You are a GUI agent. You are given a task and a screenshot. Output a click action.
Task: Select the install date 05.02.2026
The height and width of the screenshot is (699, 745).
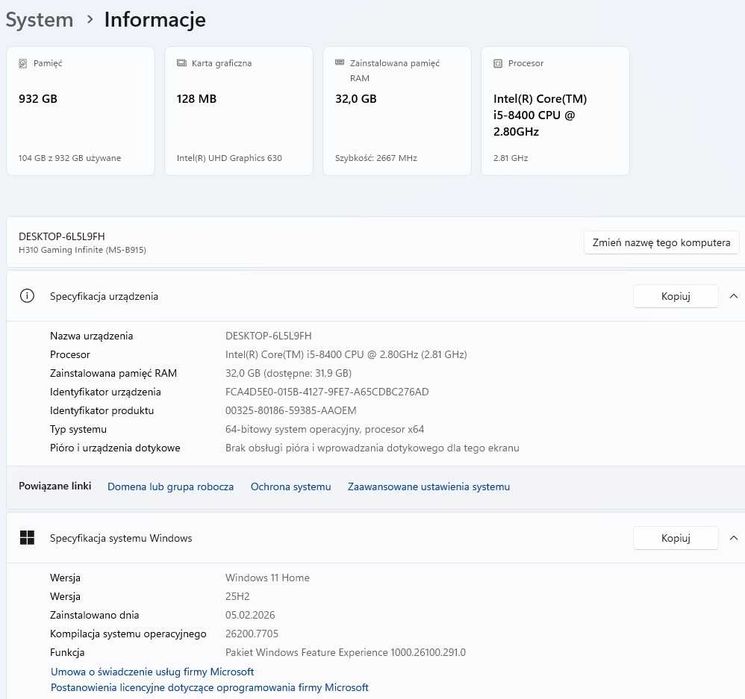click(x=250, y=615)
